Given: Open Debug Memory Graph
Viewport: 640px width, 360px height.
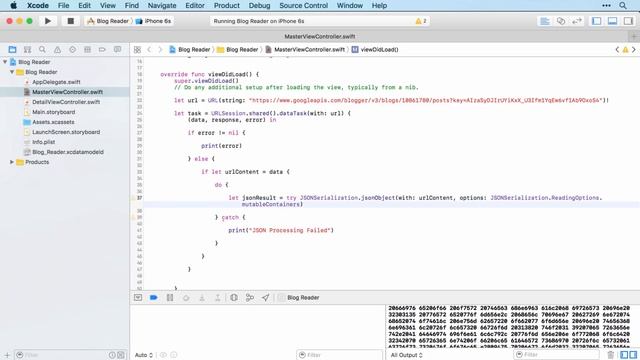Looking at the screenshot, I should pos(249,298).
